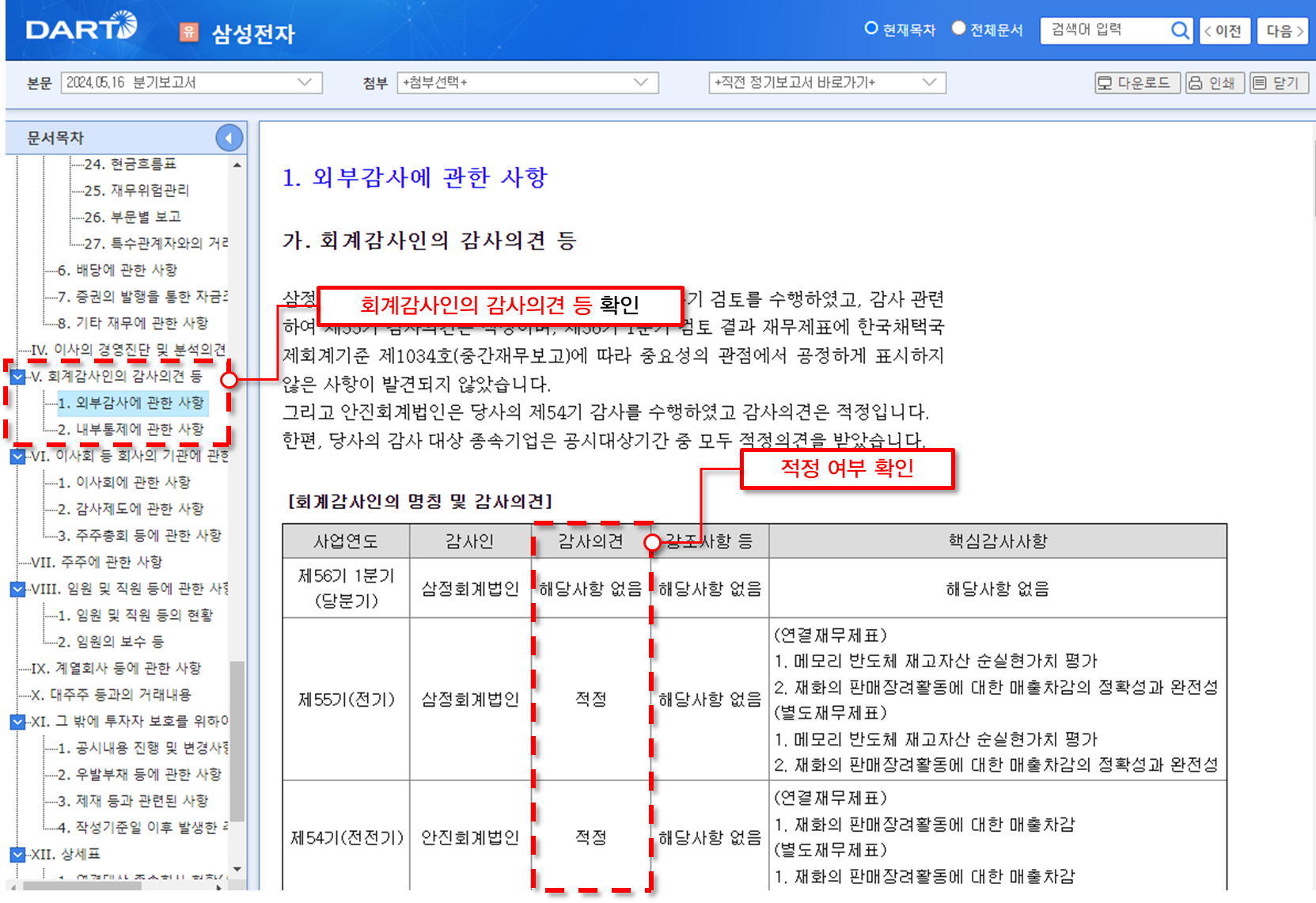Open 6. 배당에 관한 사항
1316x903 pixels.
118,271
